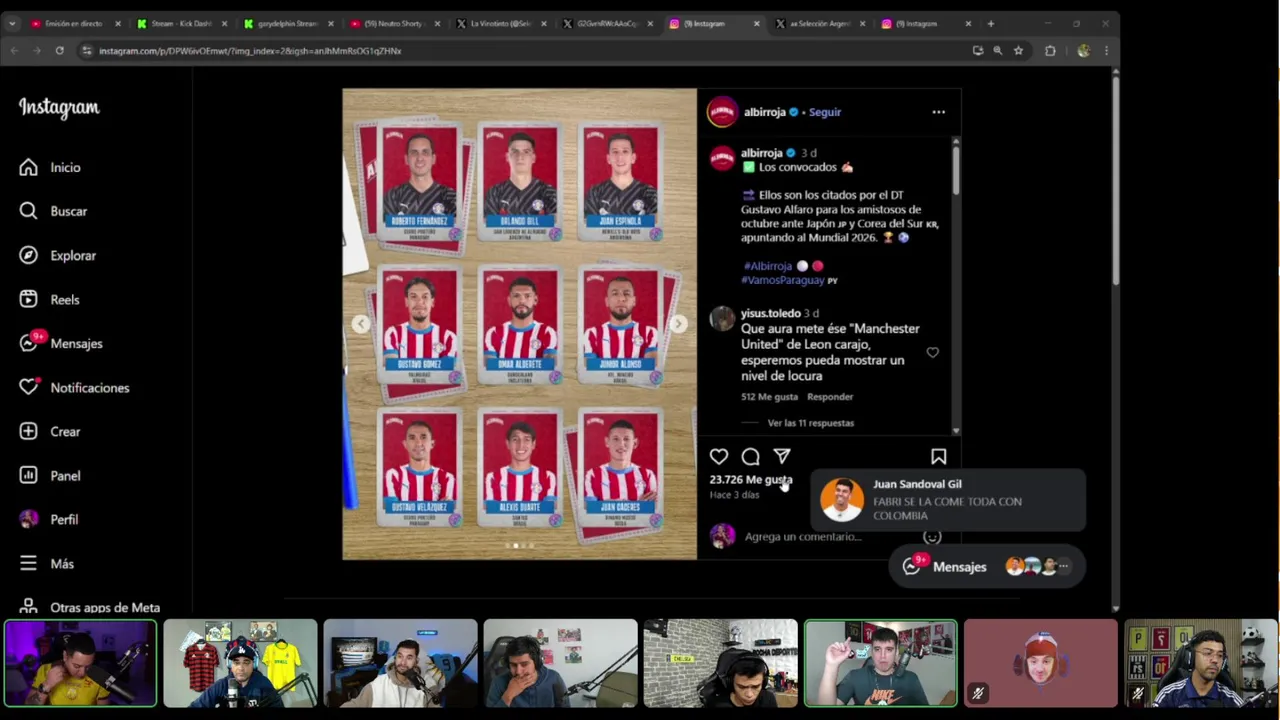The width and height of the screenshot is (1280, 720).
Task: Click the carousel page indicator dots
Action: point(520,546)
